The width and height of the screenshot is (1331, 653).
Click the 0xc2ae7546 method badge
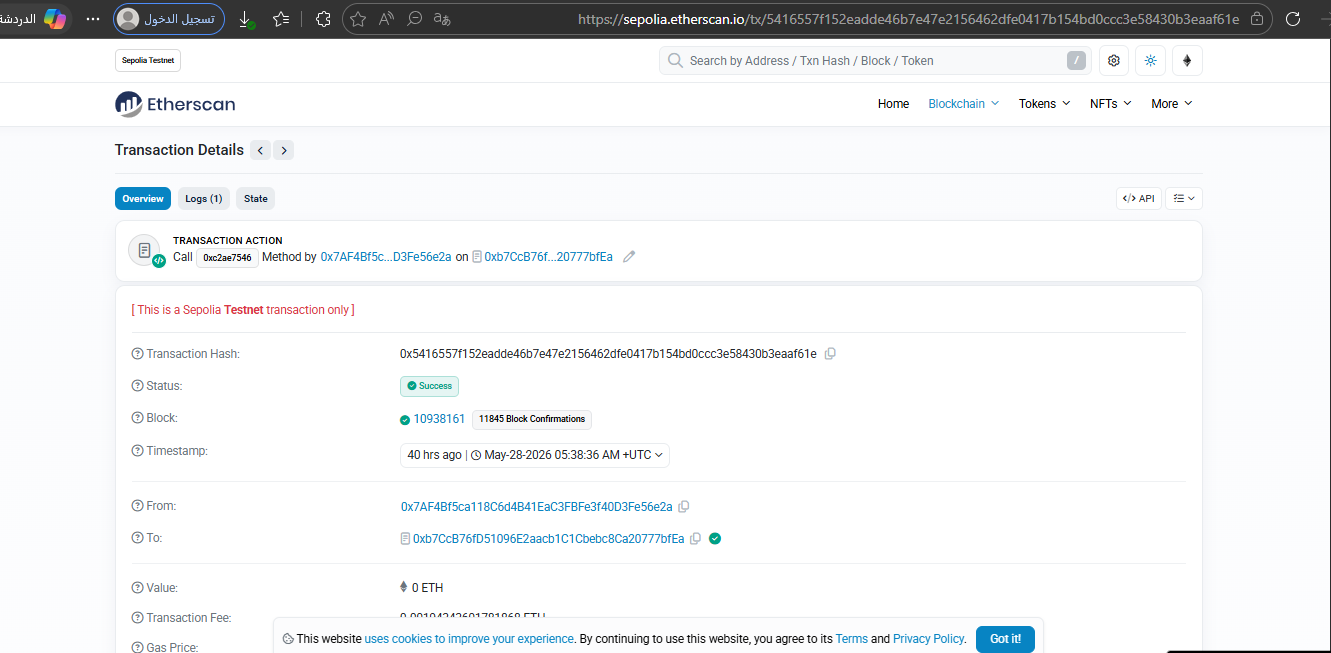pos(227,257)
